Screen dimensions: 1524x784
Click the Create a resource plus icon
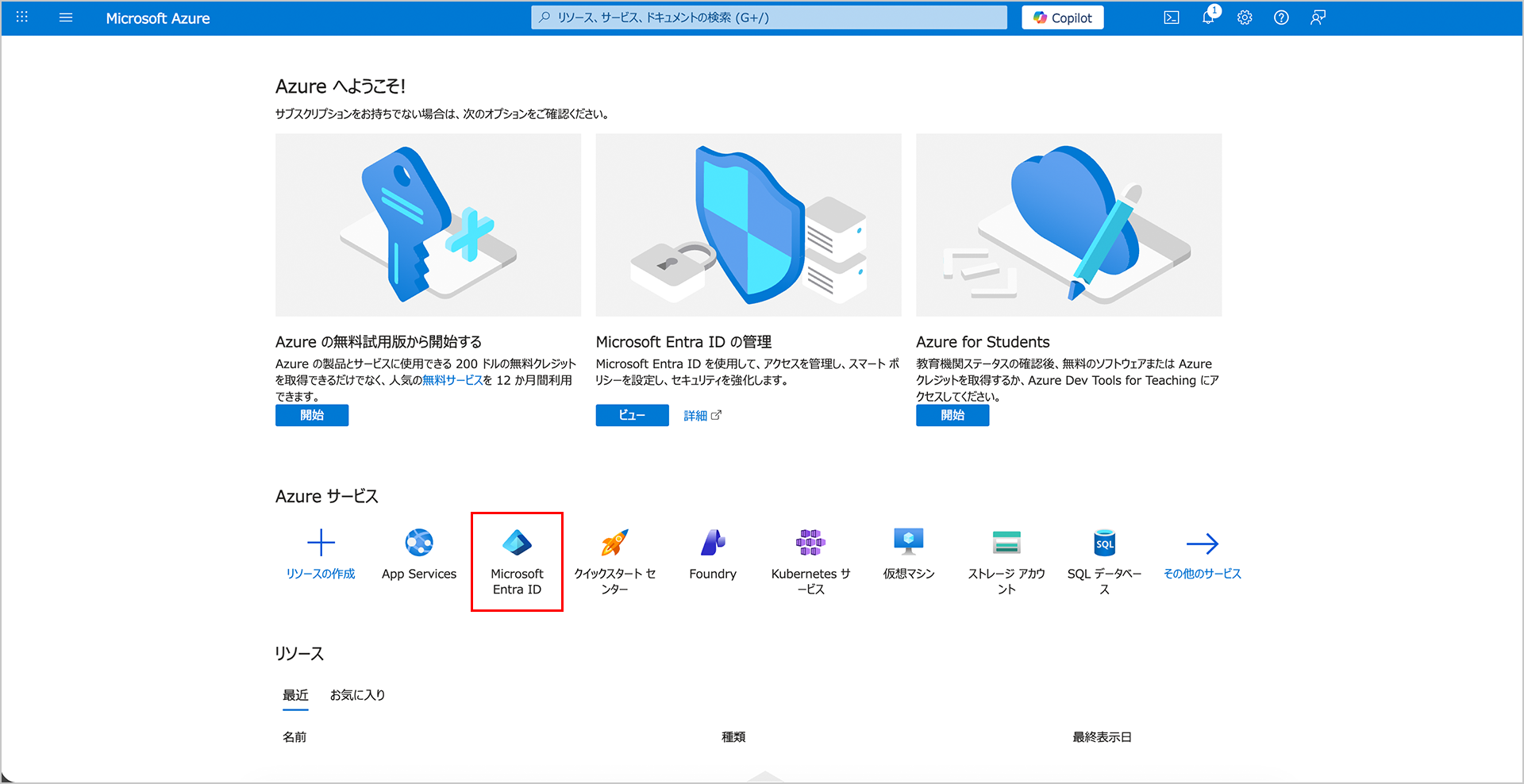click(321, 544)
